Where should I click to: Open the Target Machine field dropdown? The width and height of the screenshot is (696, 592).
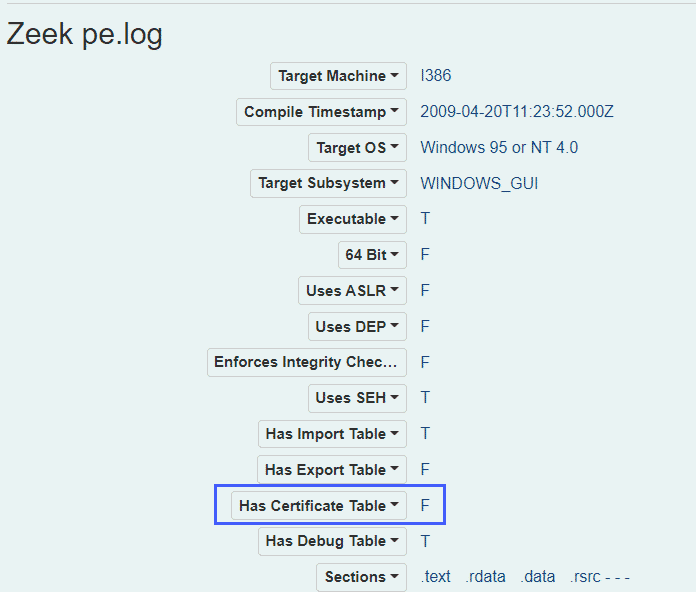(x=338, y=76)
